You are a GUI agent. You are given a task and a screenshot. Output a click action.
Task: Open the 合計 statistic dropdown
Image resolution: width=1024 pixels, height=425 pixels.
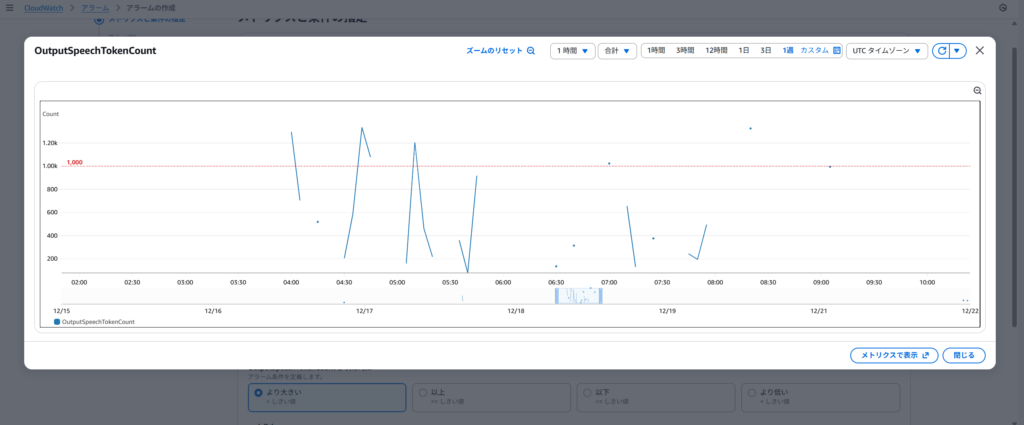[617, 51]
